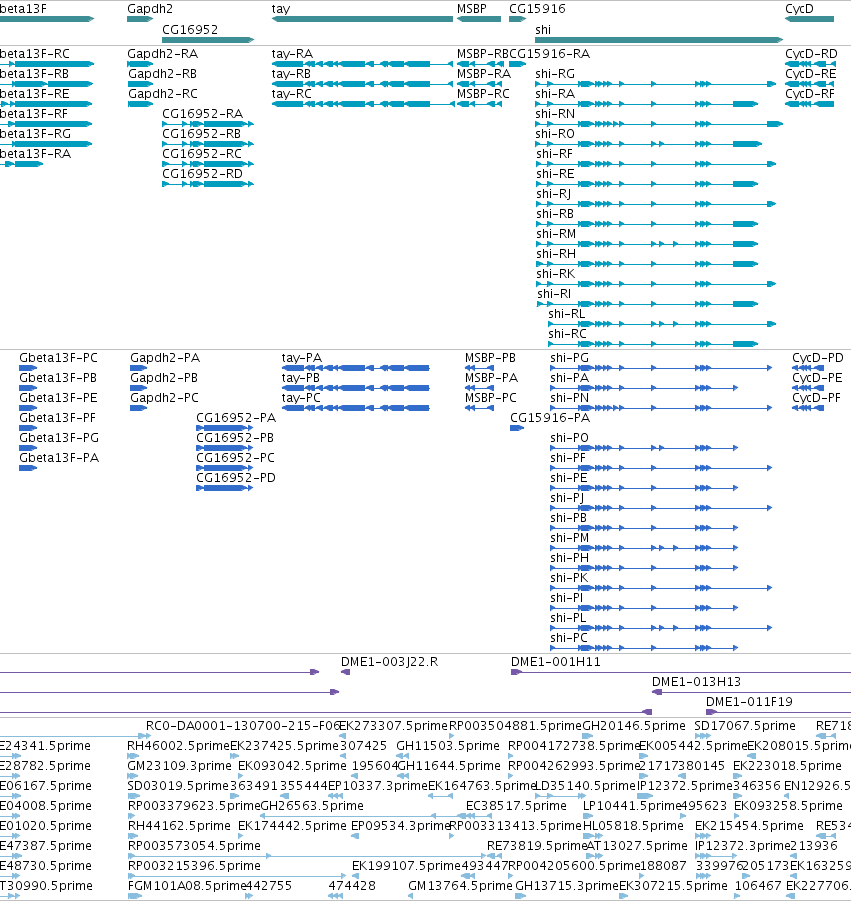Click EST label GH11503.5prime
The image size is (851, 901).
click(448, 746)
